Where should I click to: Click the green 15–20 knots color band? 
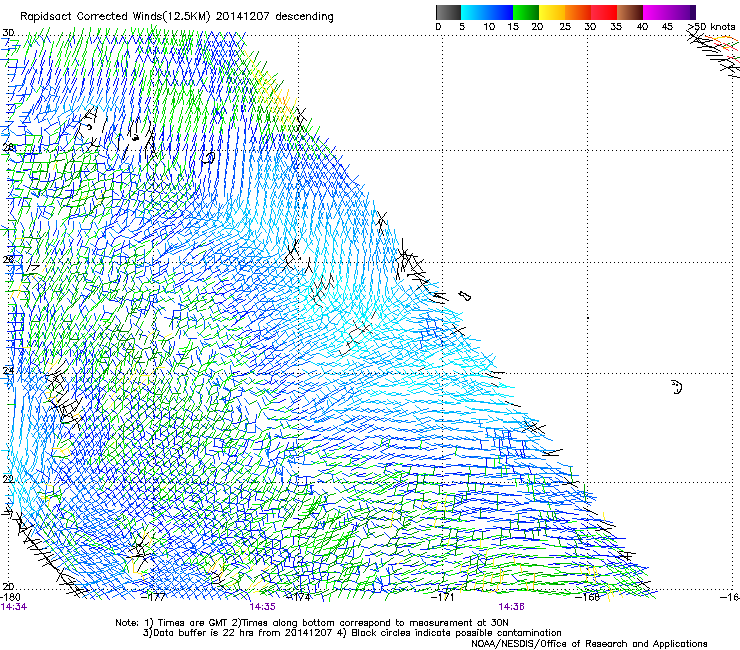526,12
